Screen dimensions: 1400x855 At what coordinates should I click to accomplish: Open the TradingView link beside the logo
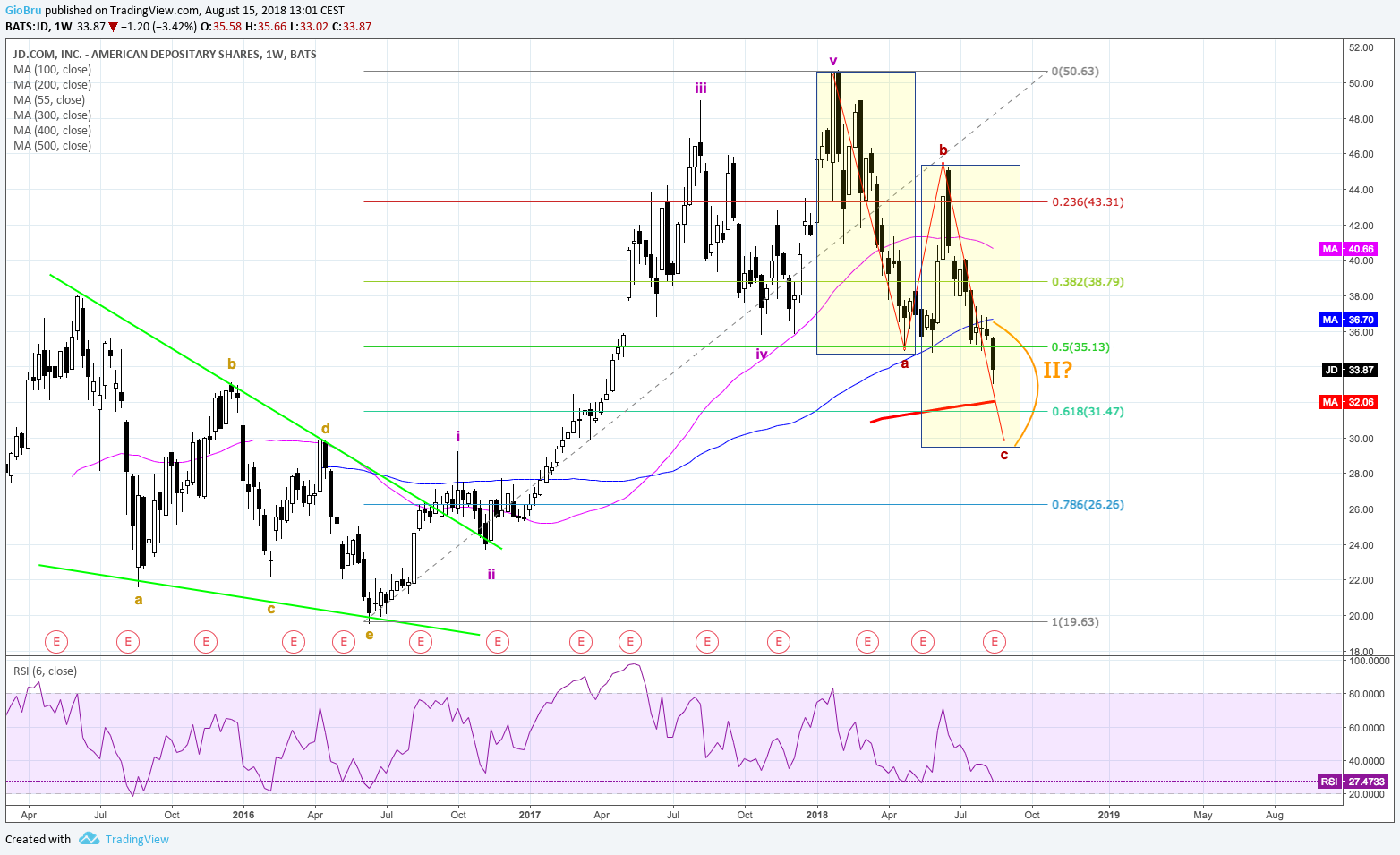[137, 839]
